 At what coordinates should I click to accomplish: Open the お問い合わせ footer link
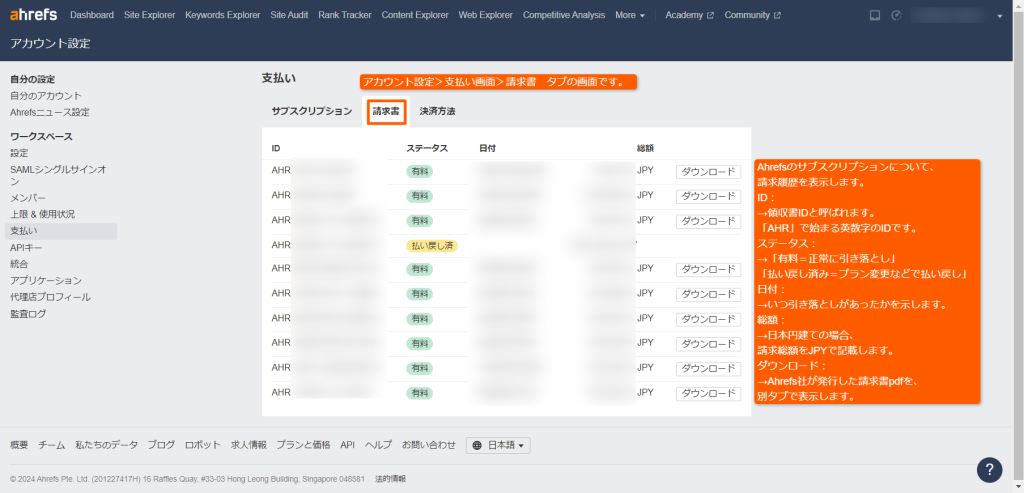point(428,445)
